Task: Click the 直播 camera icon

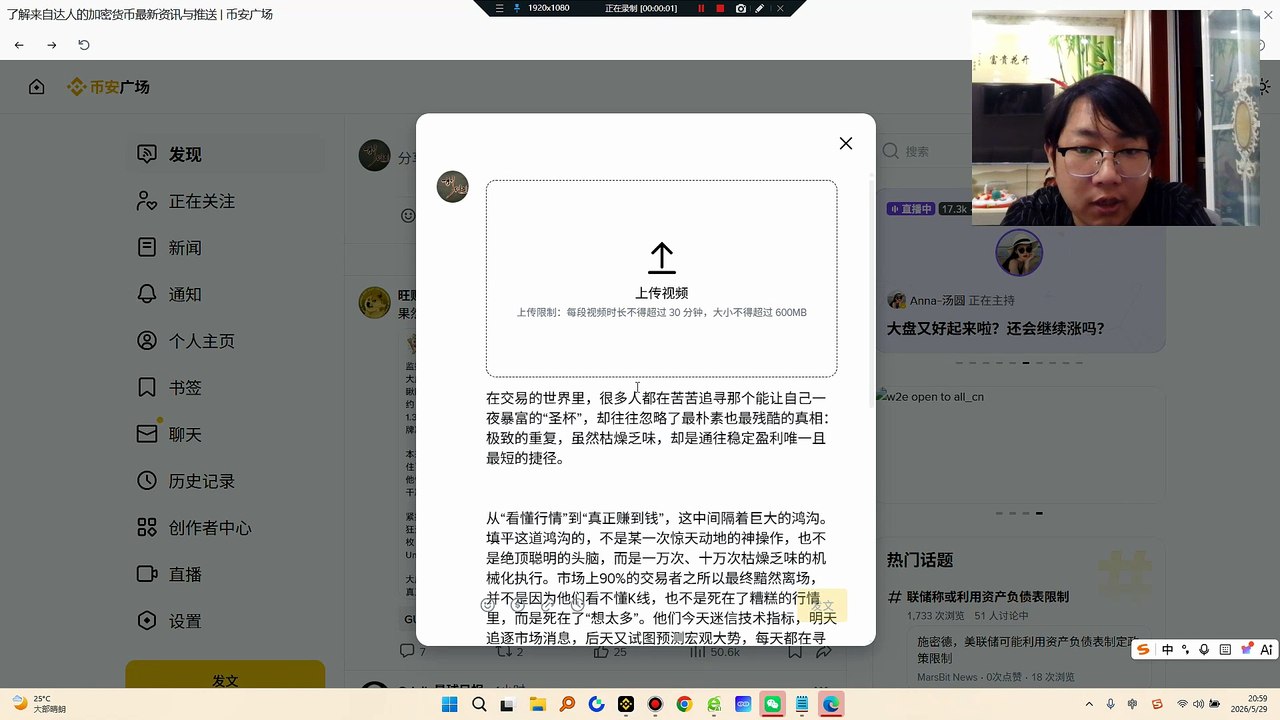Action: pos(147,574)
